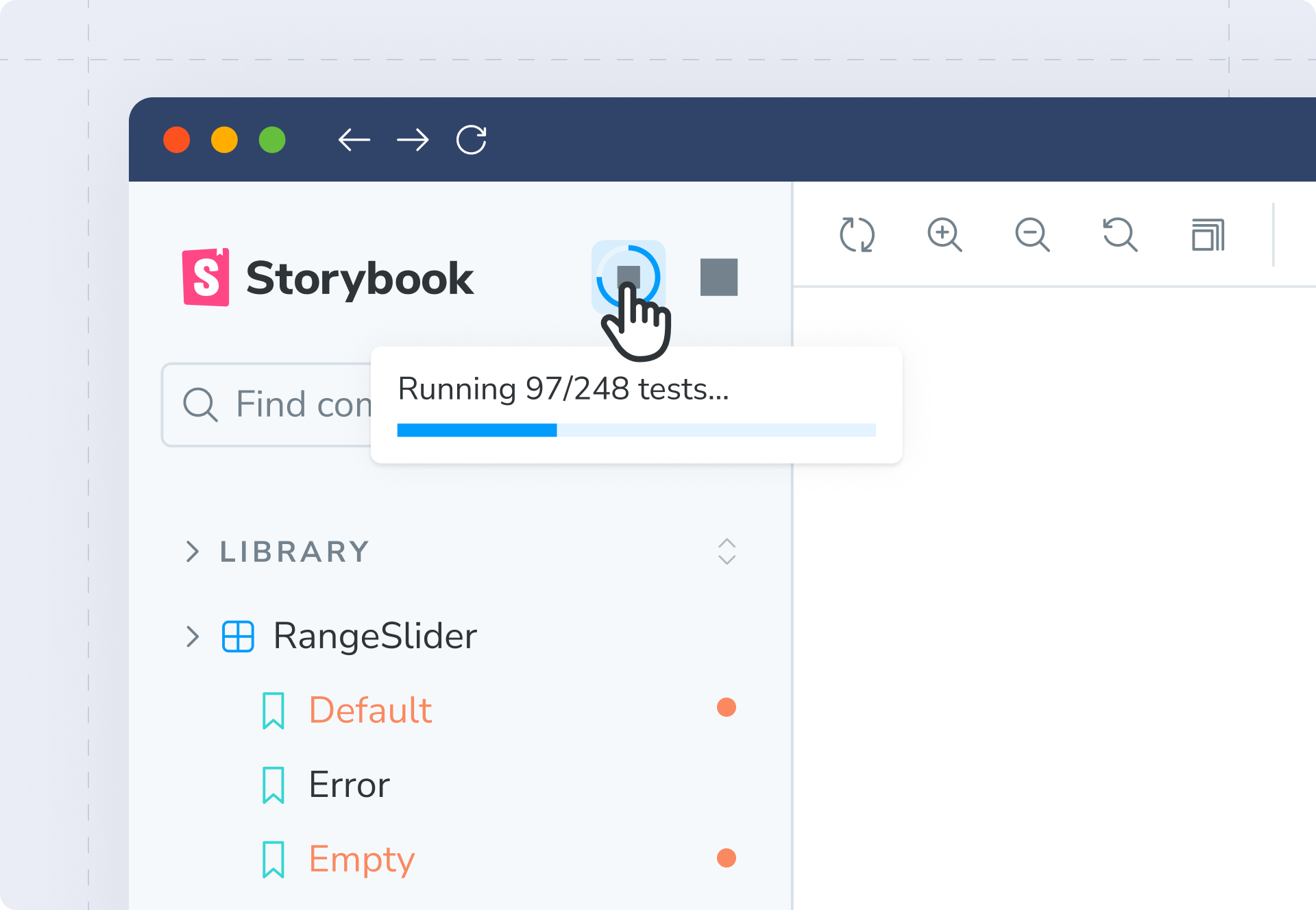
Task: Click the search magnifier icon
Action: click(200, 404)
